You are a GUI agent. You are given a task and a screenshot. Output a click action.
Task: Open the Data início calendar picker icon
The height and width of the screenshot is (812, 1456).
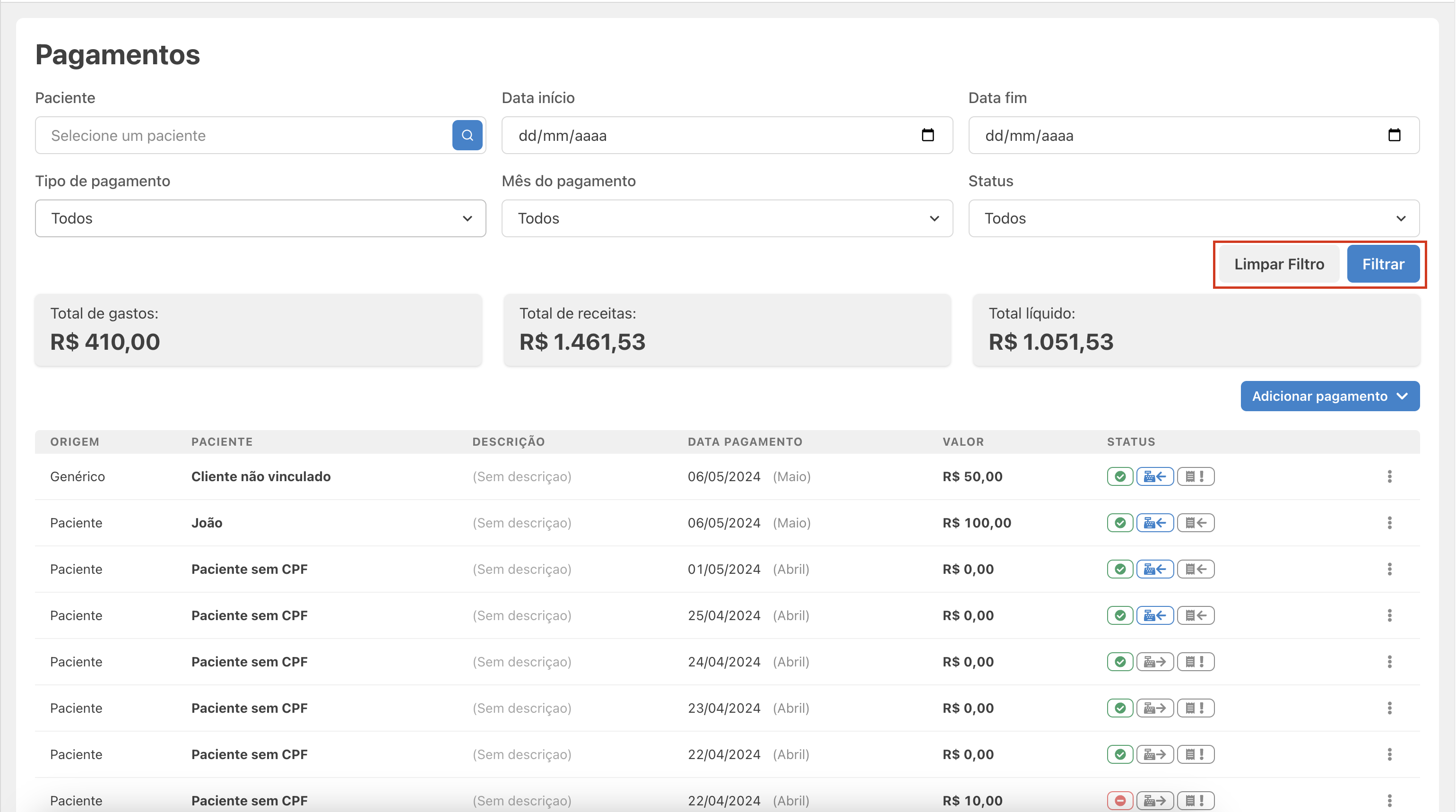tap(927, 135)
